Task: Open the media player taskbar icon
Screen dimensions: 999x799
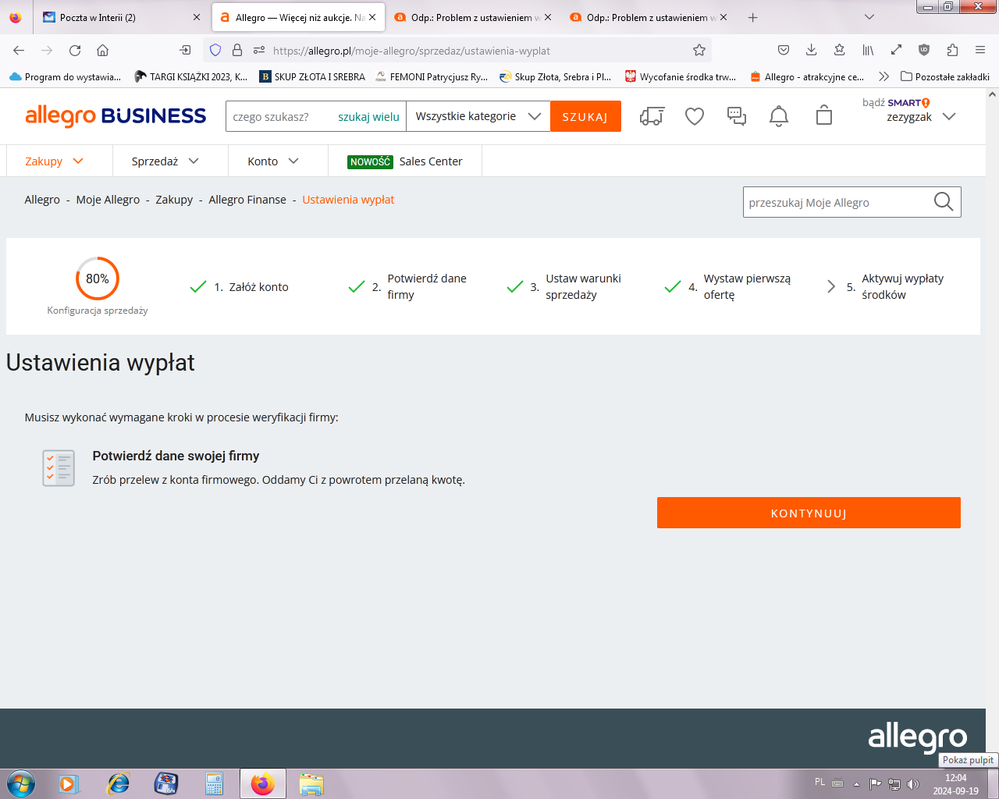Action: 69,784
